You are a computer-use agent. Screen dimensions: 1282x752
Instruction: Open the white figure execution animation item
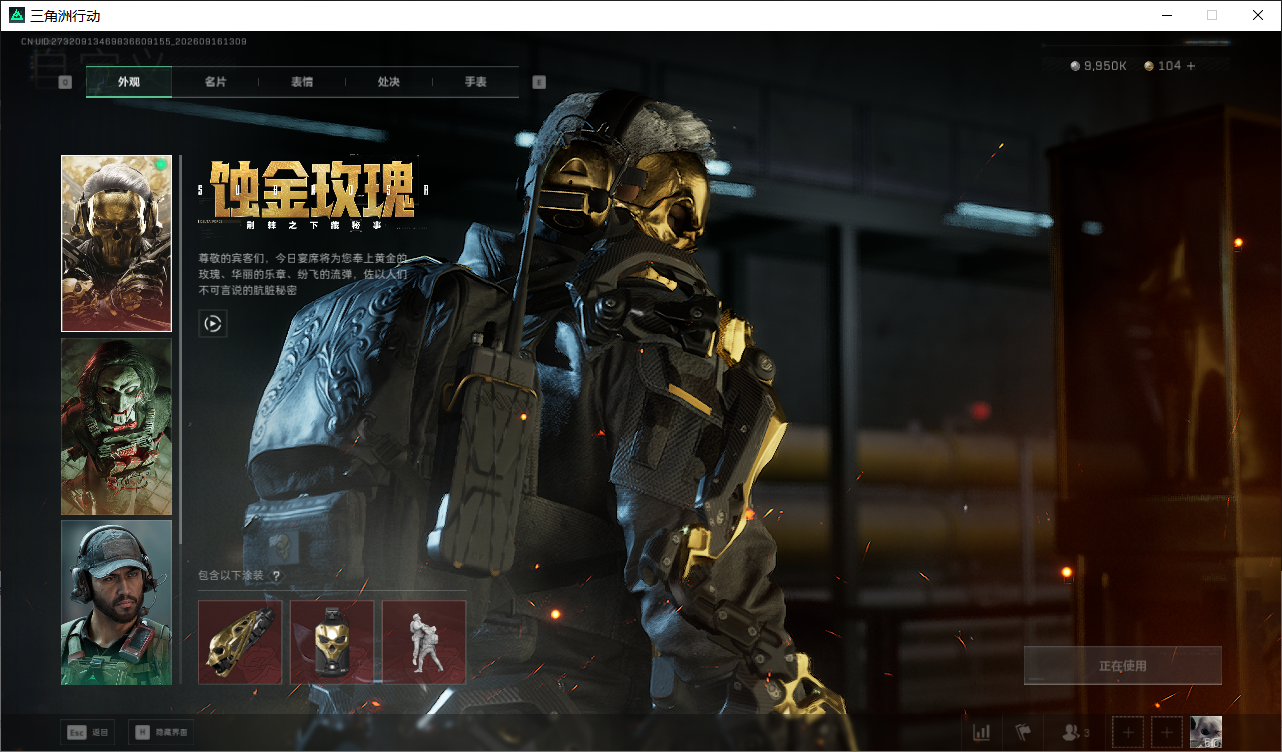[424, 642]
